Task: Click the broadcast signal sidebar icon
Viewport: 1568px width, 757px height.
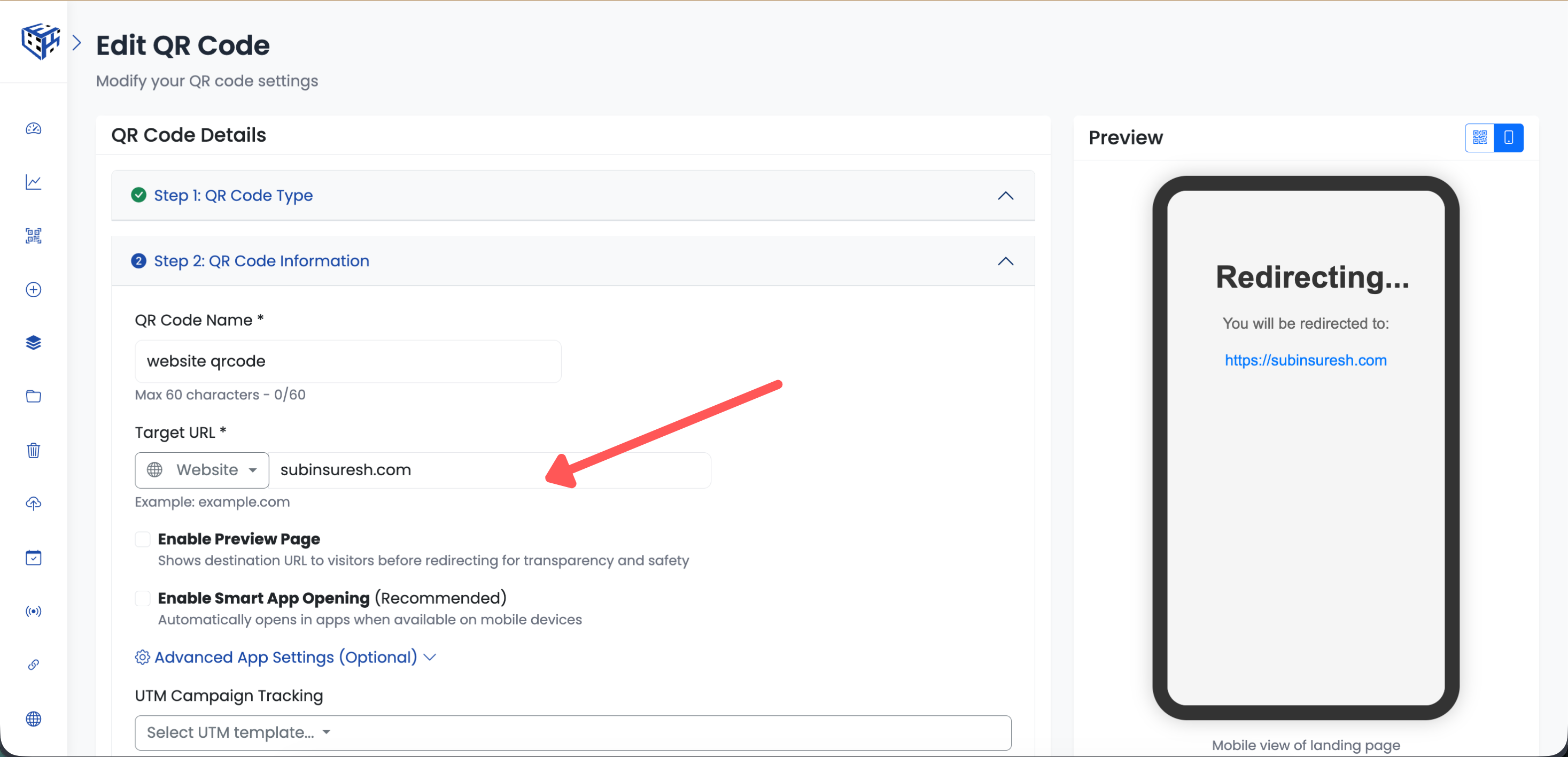Action: point(34,611)
